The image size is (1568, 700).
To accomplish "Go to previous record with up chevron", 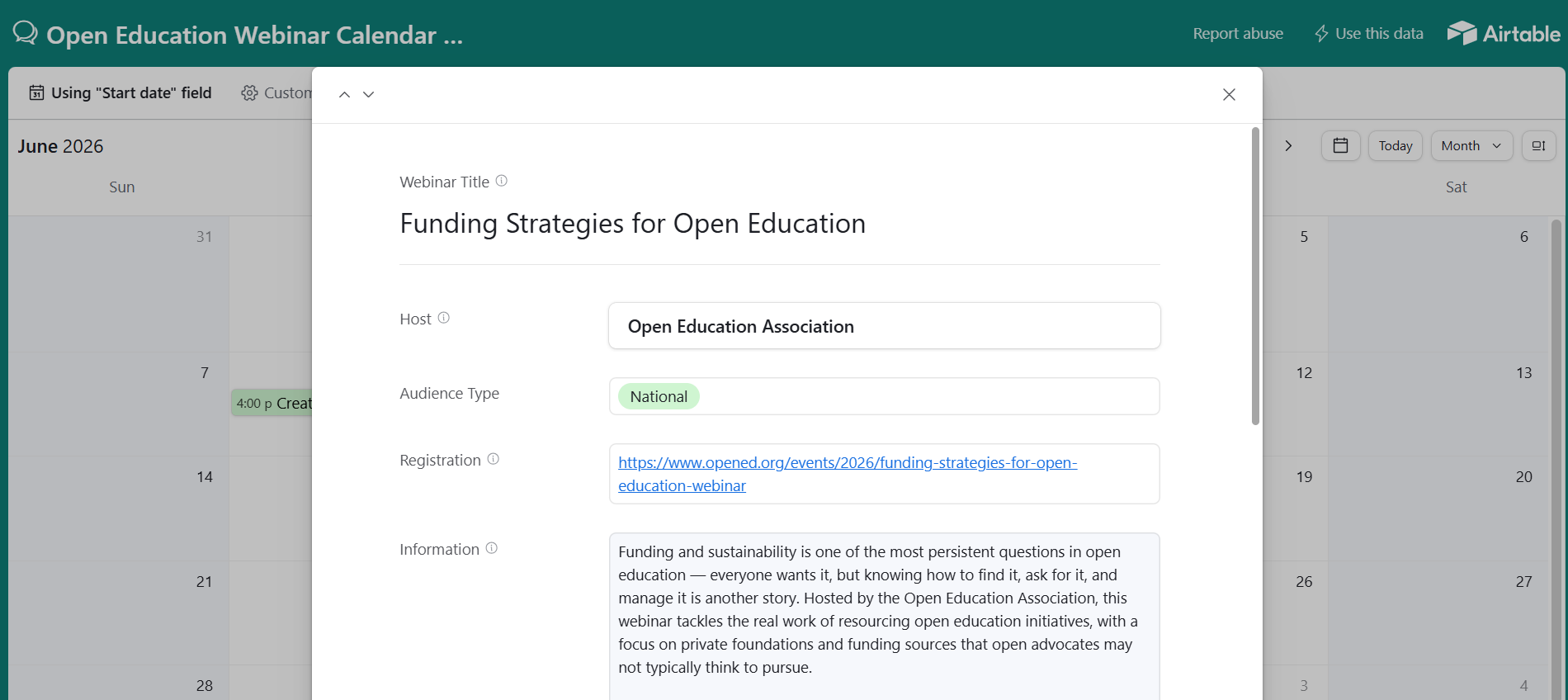I will pos(344,94).
